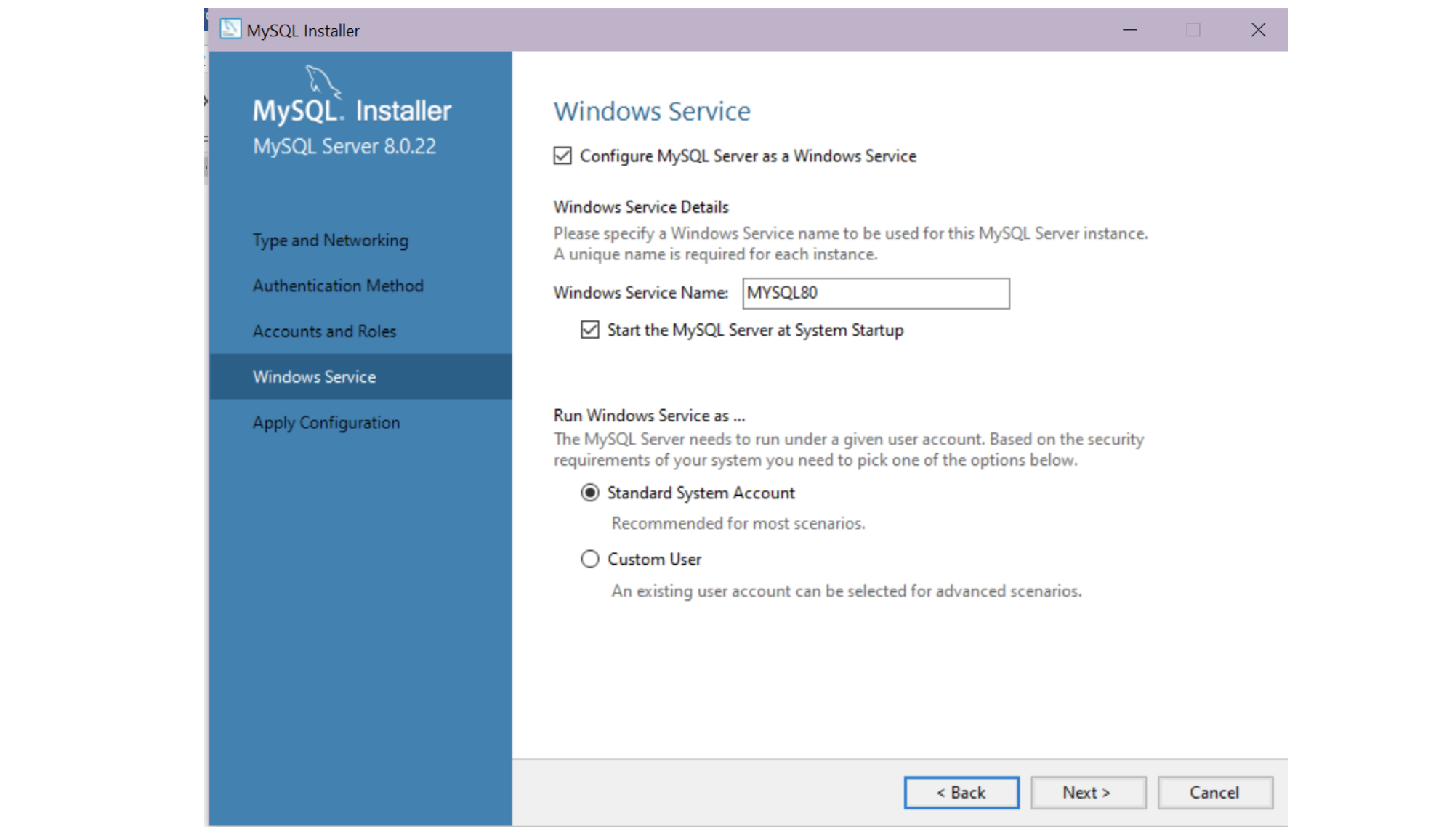Click the disabled maximize window button

(1193, 30)
